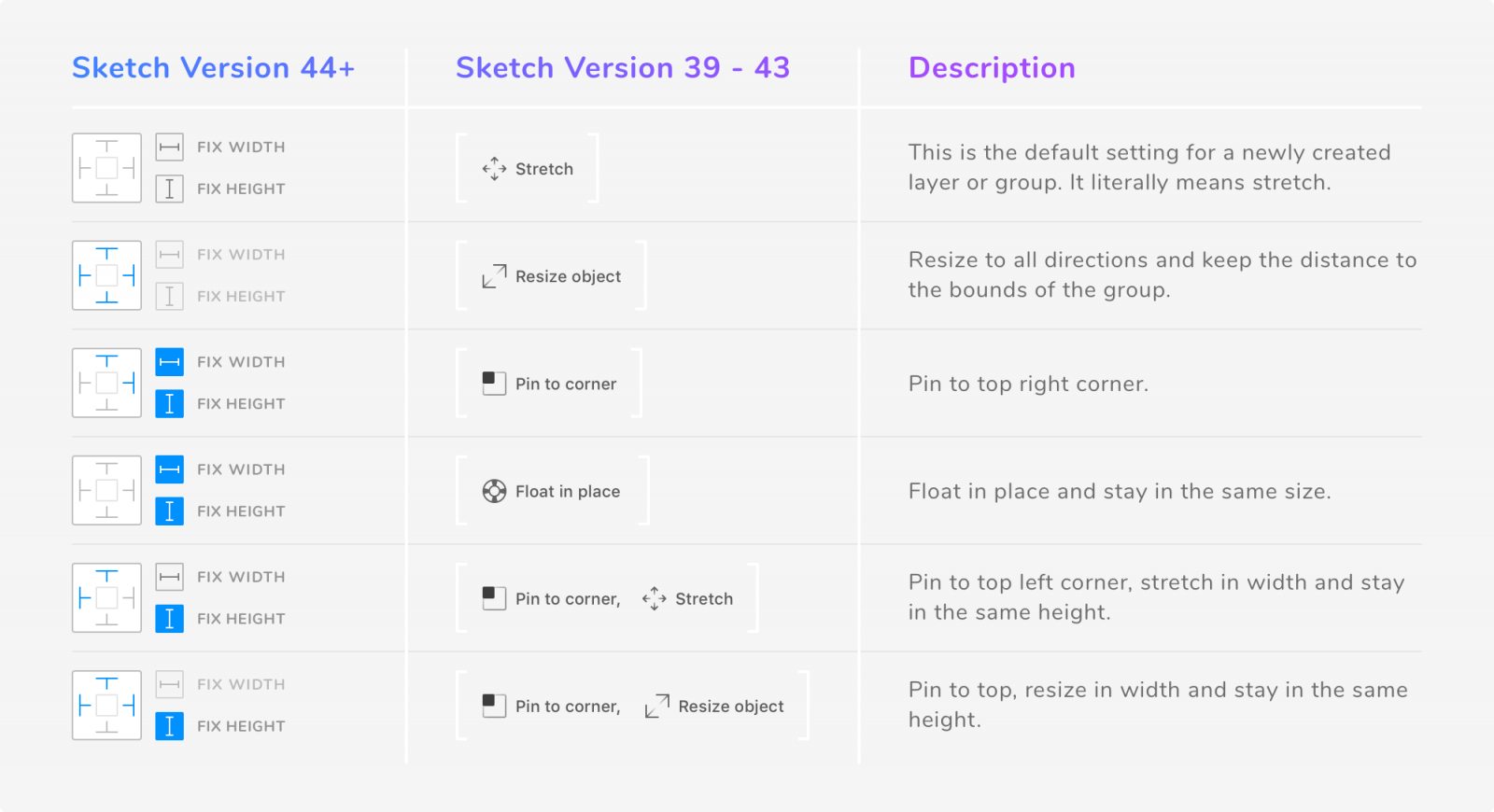Click the Resize object icon in the last row

pos(657,707)
